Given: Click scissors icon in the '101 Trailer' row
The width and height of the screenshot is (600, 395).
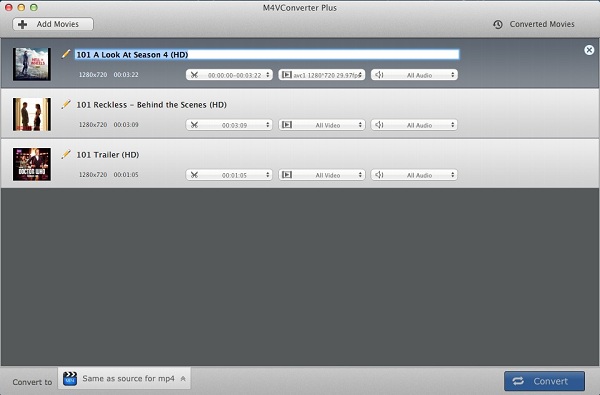Looking at the screenshot, I should pos(194,175).
